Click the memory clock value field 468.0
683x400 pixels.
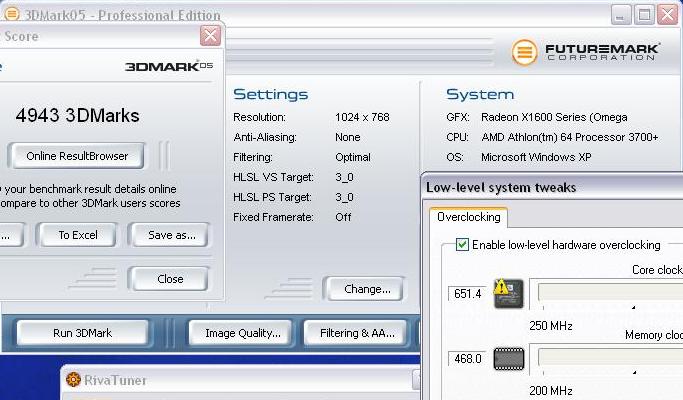[467, 359]
